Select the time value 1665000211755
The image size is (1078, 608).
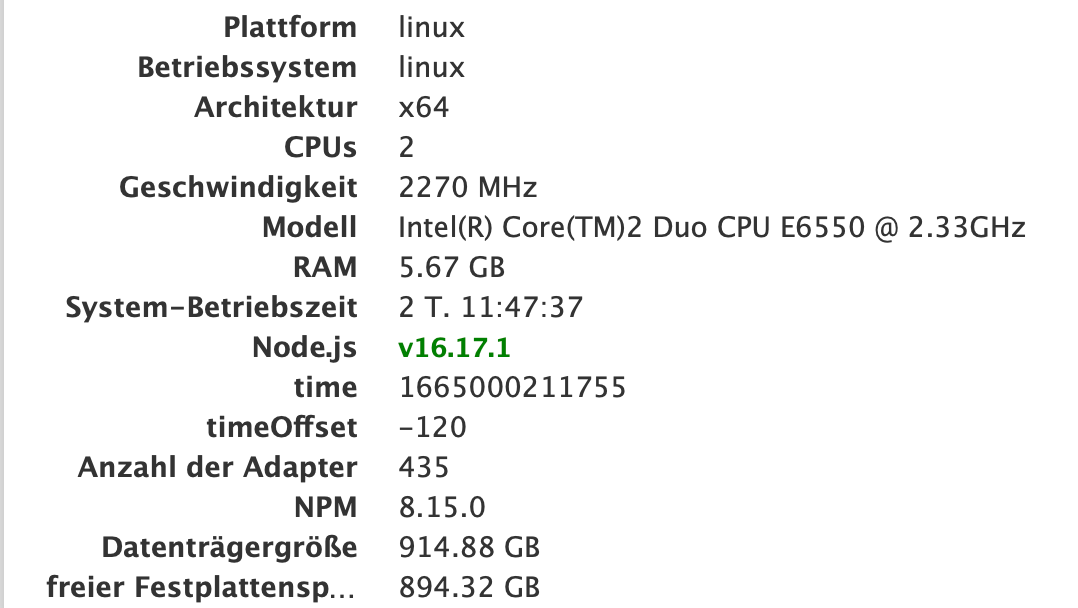point(512,388)
